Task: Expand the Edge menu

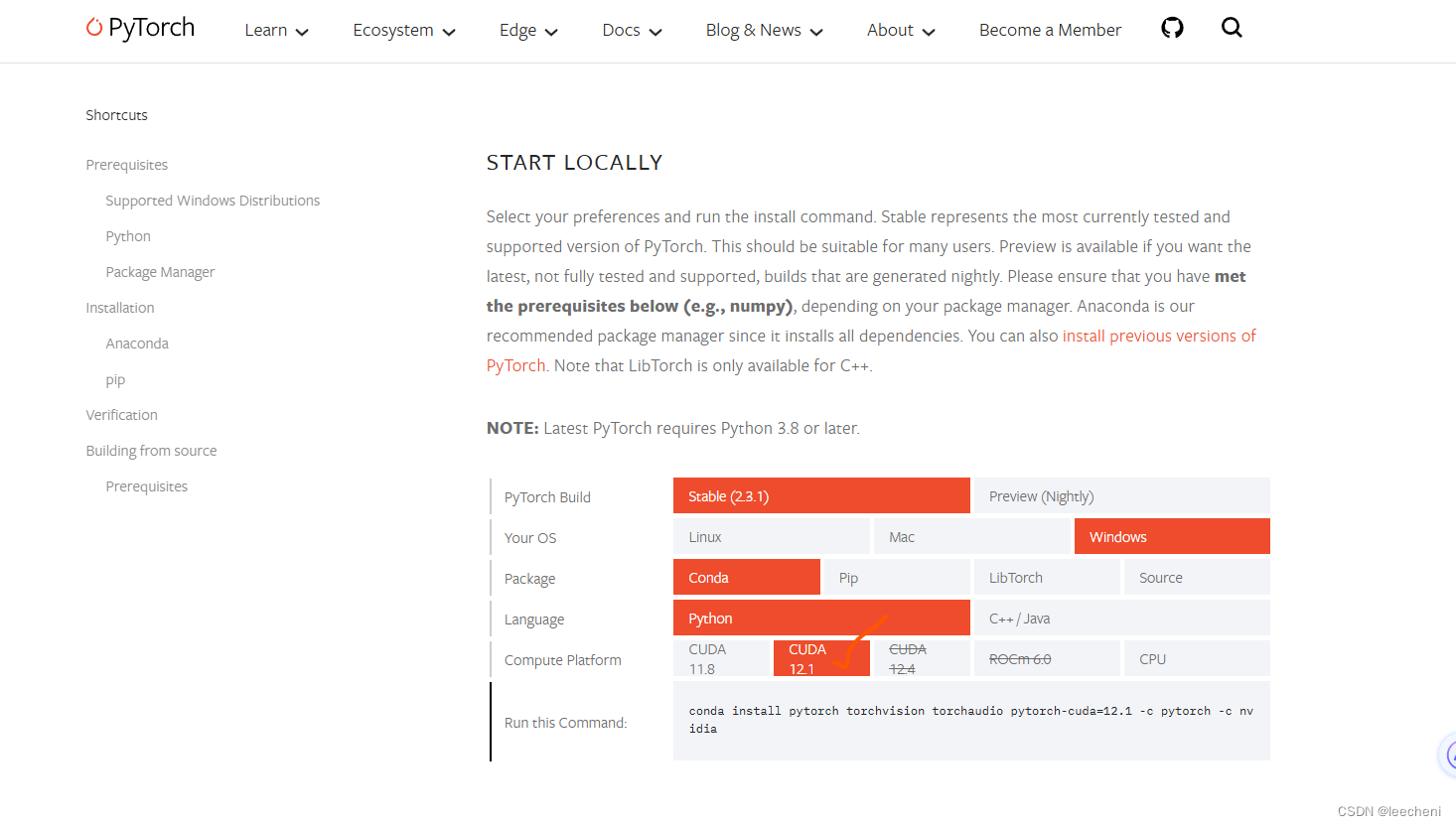Action: coord(528,30)
